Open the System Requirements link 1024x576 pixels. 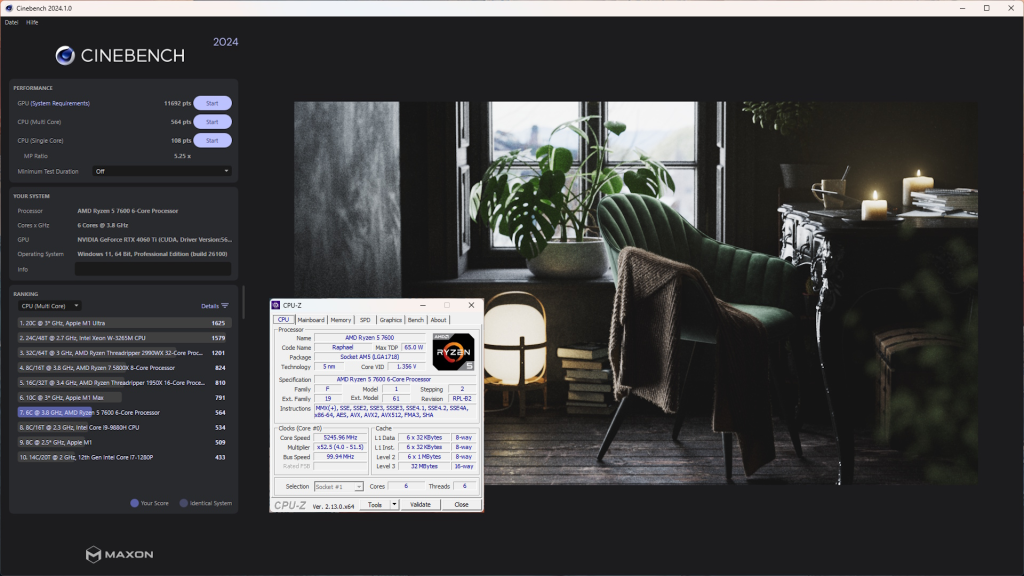click(62, 103)
